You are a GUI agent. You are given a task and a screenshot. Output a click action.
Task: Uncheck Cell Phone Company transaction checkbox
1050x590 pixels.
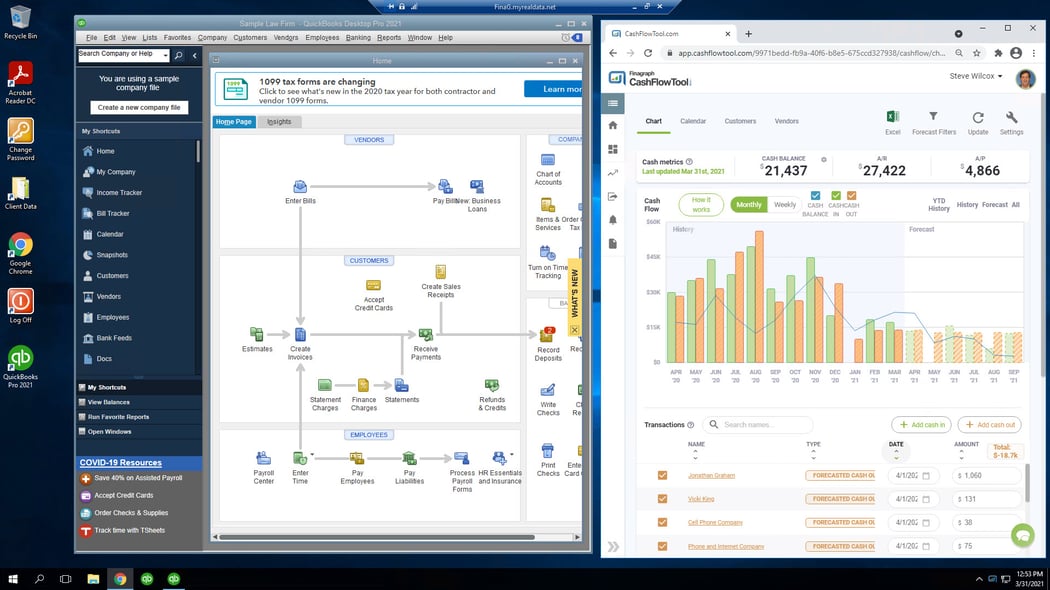coord(662,522)
